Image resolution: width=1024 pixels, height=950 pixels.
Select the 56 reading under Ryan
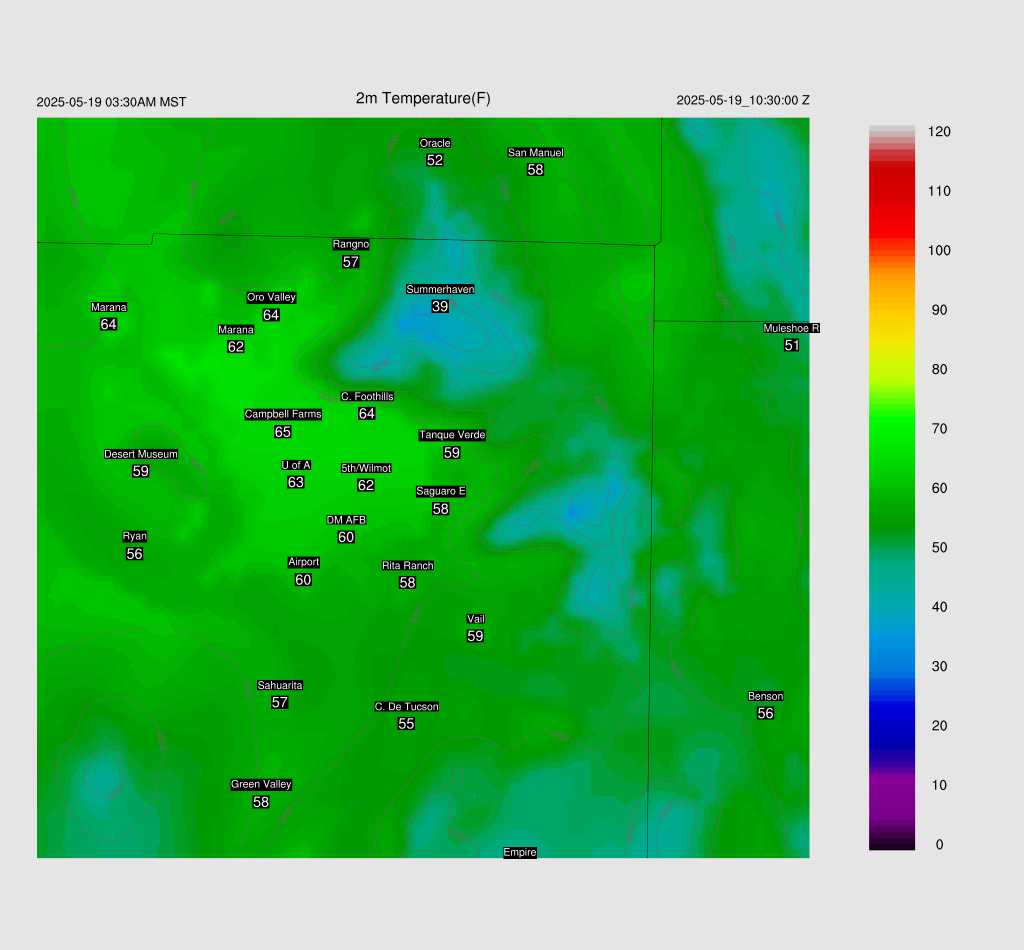click(135, 554)
